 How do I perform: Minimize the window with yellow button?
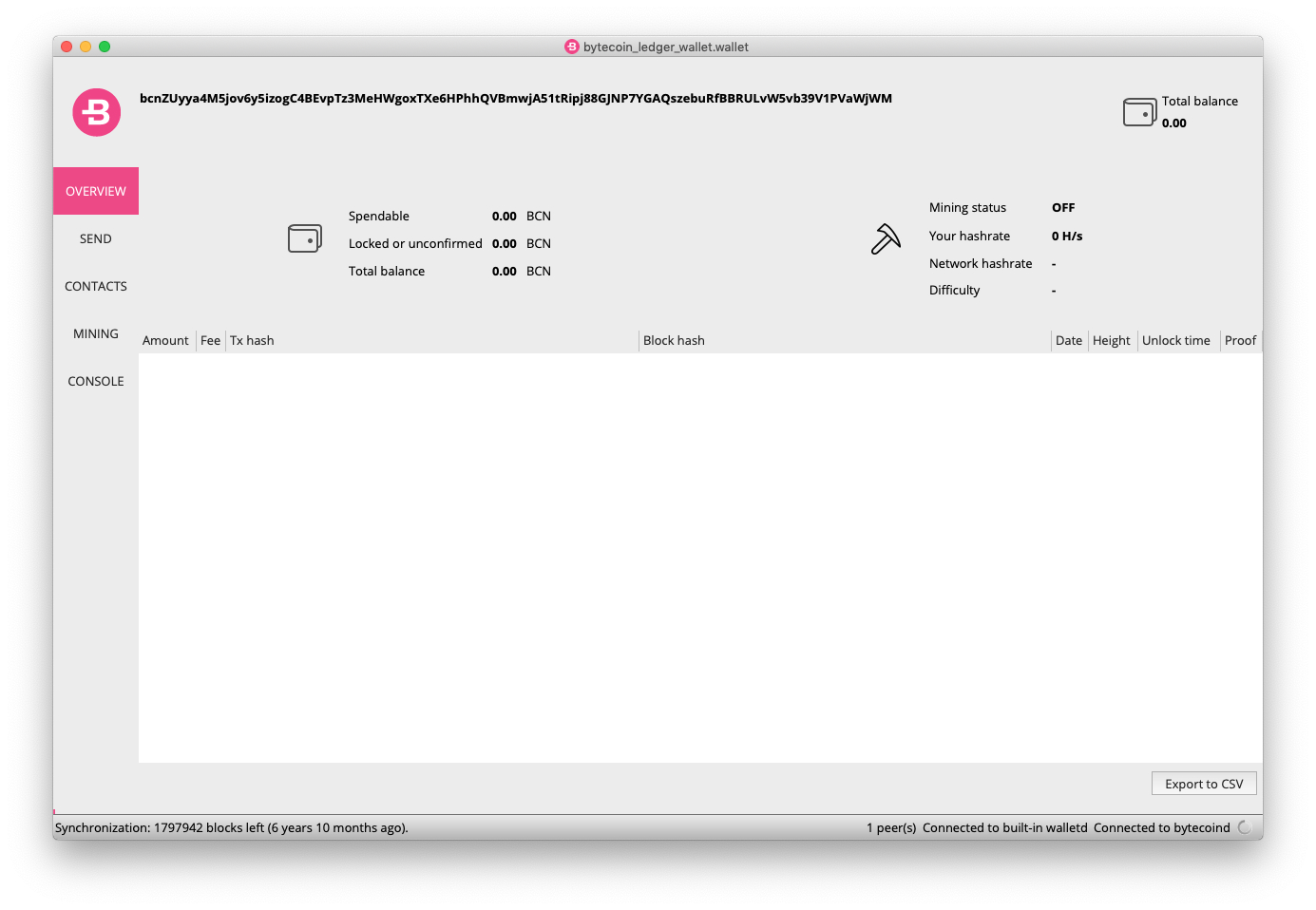pos(86,47)
